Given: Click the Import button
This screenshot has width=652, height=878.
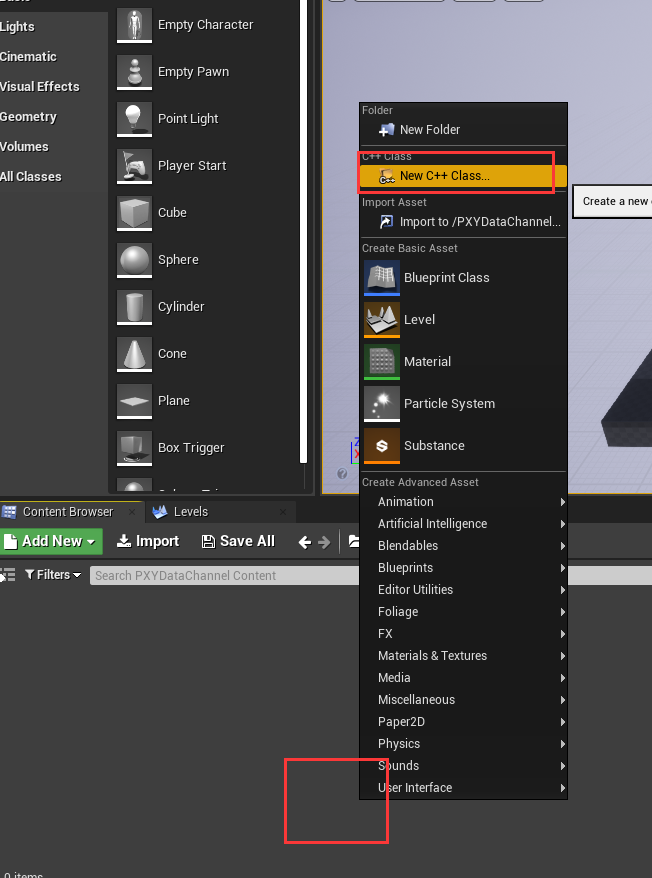Looking at the screenshot, I should click(x=148, y=541).
